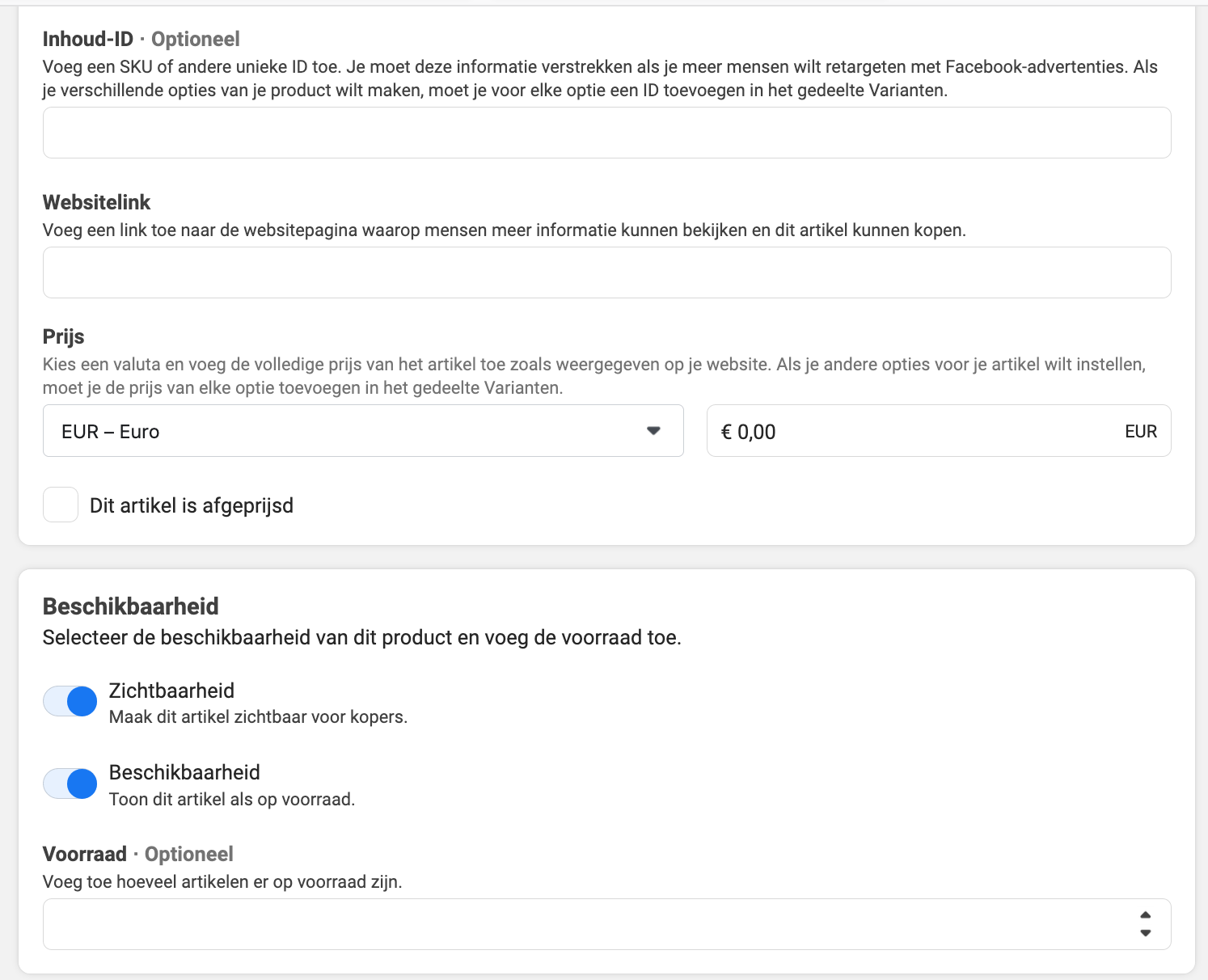Viewport: 1208px width, 980px height.
Task: Decrease Voorraad with the down stepper arrow
Action: tap(1145, 933)
